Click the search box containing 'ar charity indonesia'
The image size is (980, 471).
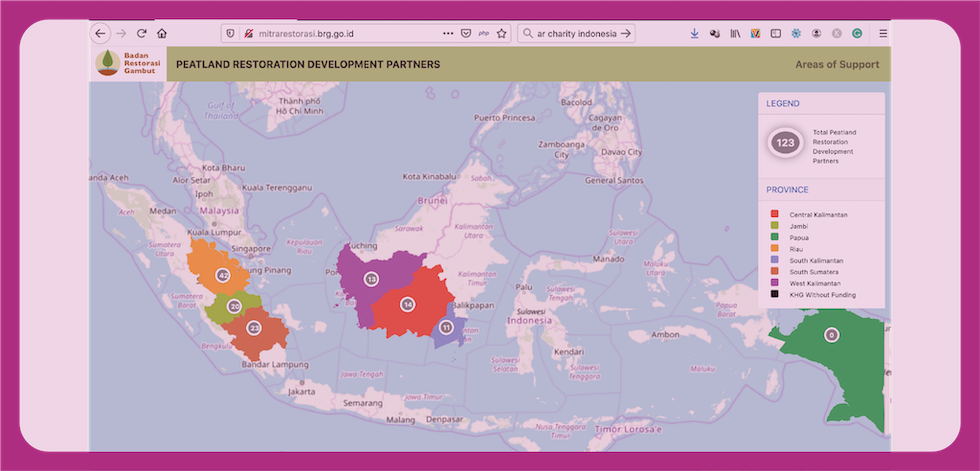click(x=576, y=34)
